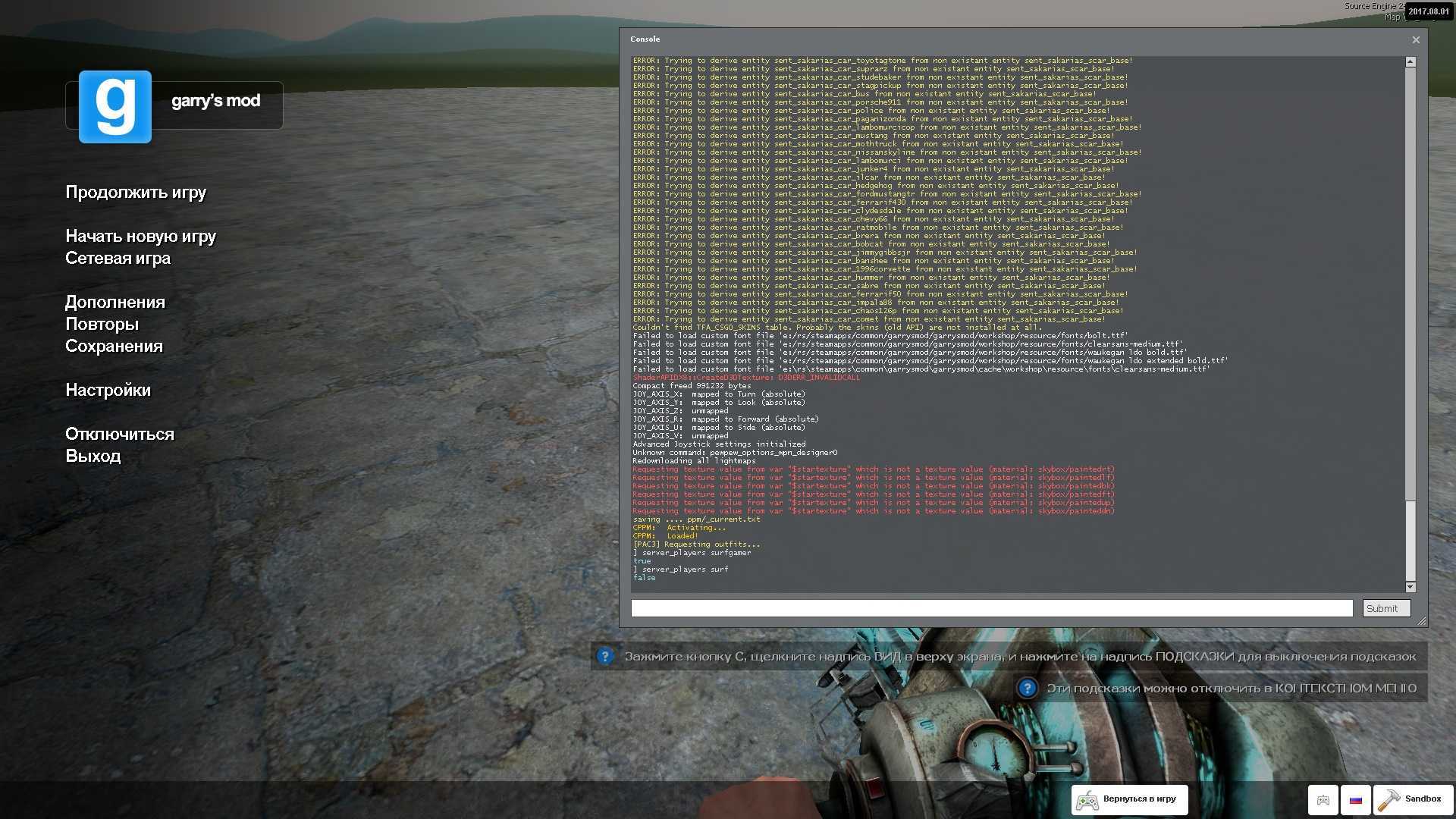Open the Russian flag language selector
The width and height of the screenshot is (1456, 819).
pos(1355,800)
